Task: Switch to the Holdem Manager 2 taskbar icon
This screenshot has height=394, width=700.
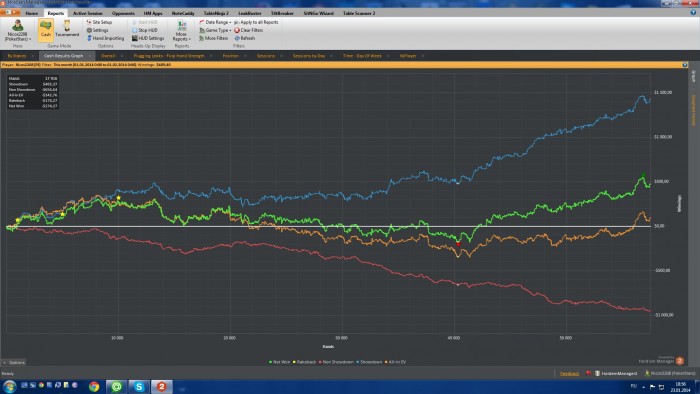Action: pyautogui.click(x=162, y=386)
